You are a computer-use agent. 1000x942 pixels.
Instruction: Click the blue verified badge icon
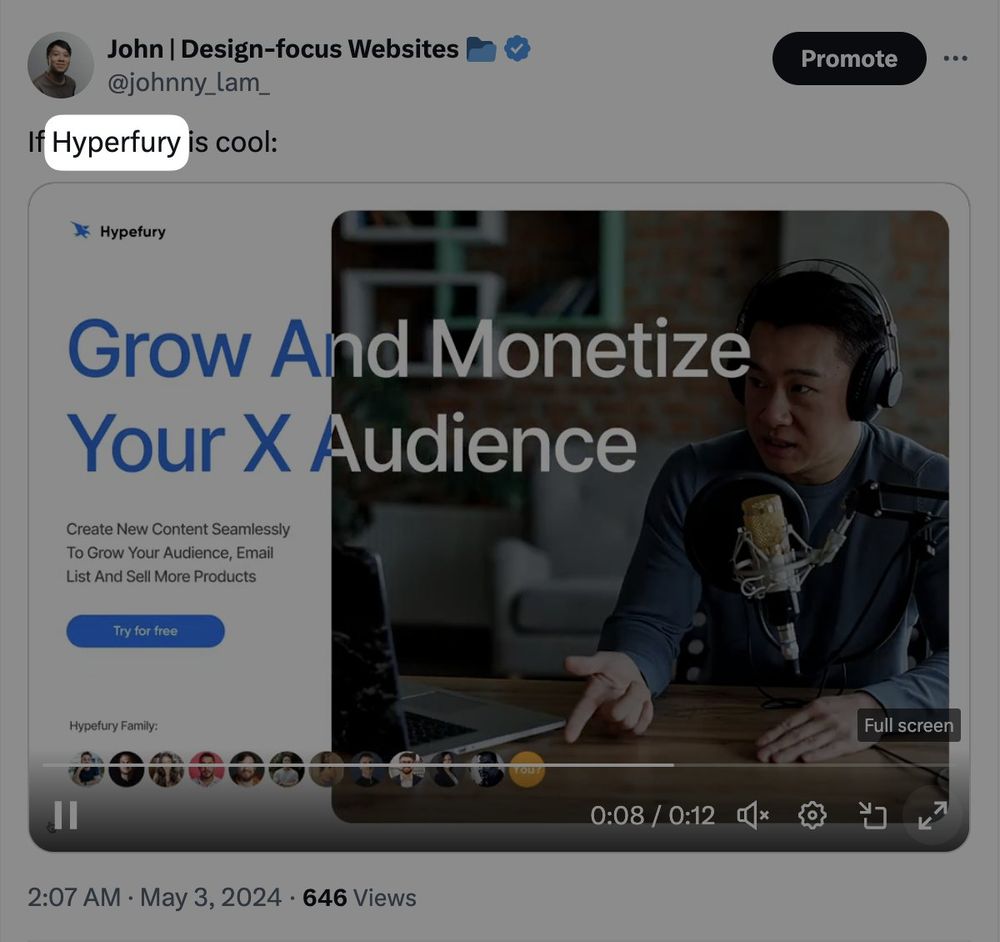517,49
